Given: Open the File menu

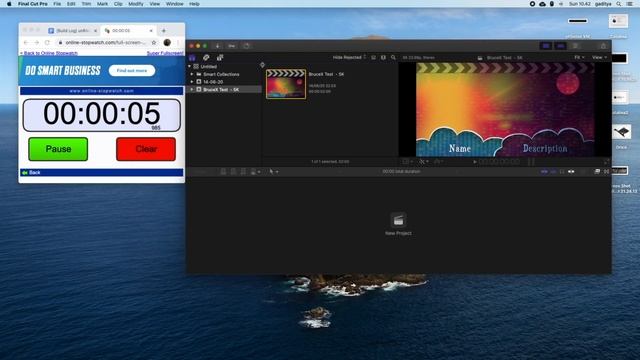Looking at the screenshot, I should [57, 4].
